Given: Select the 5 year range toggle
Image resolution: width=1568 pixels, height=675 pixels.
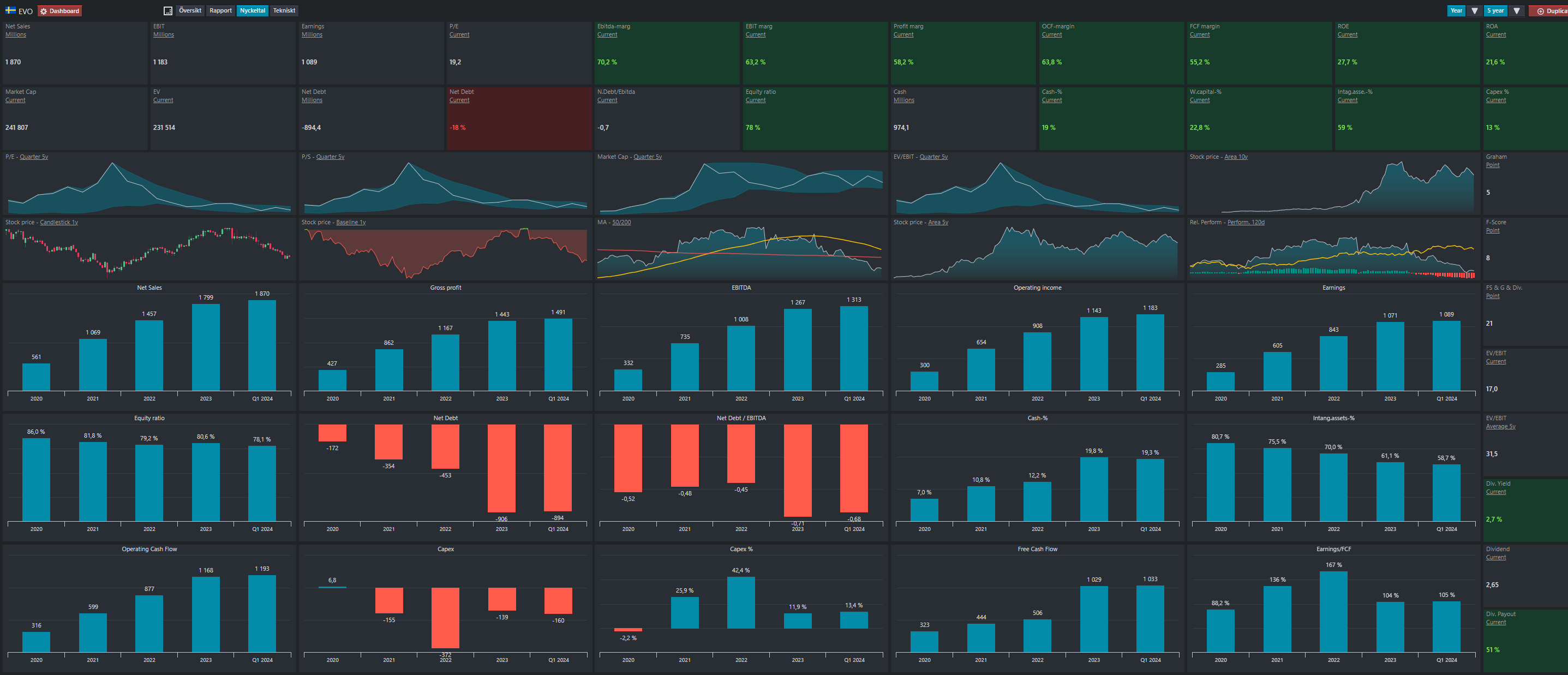Looking at the screenshot, I should [x=1495, y=10].
